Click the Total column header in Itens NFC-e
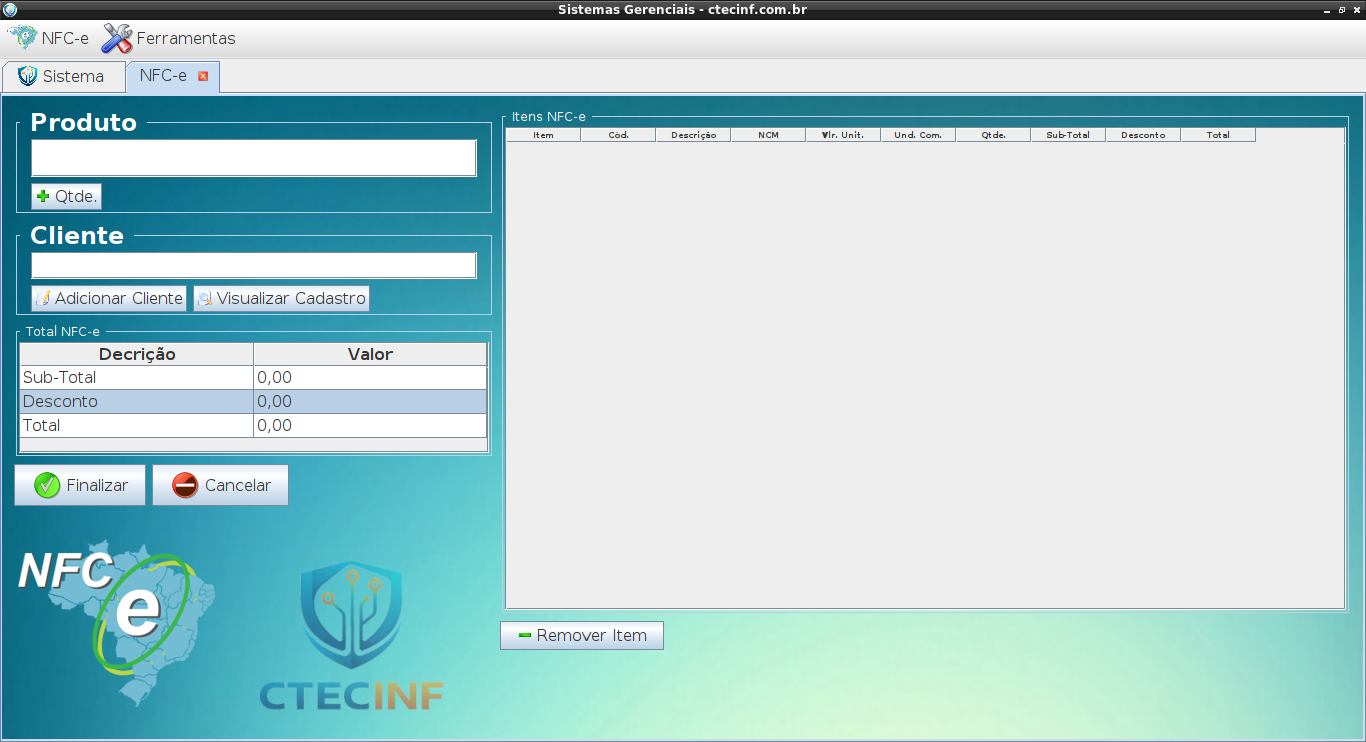The width and height of the screenshot is (1366, 742). point(1218,135)
